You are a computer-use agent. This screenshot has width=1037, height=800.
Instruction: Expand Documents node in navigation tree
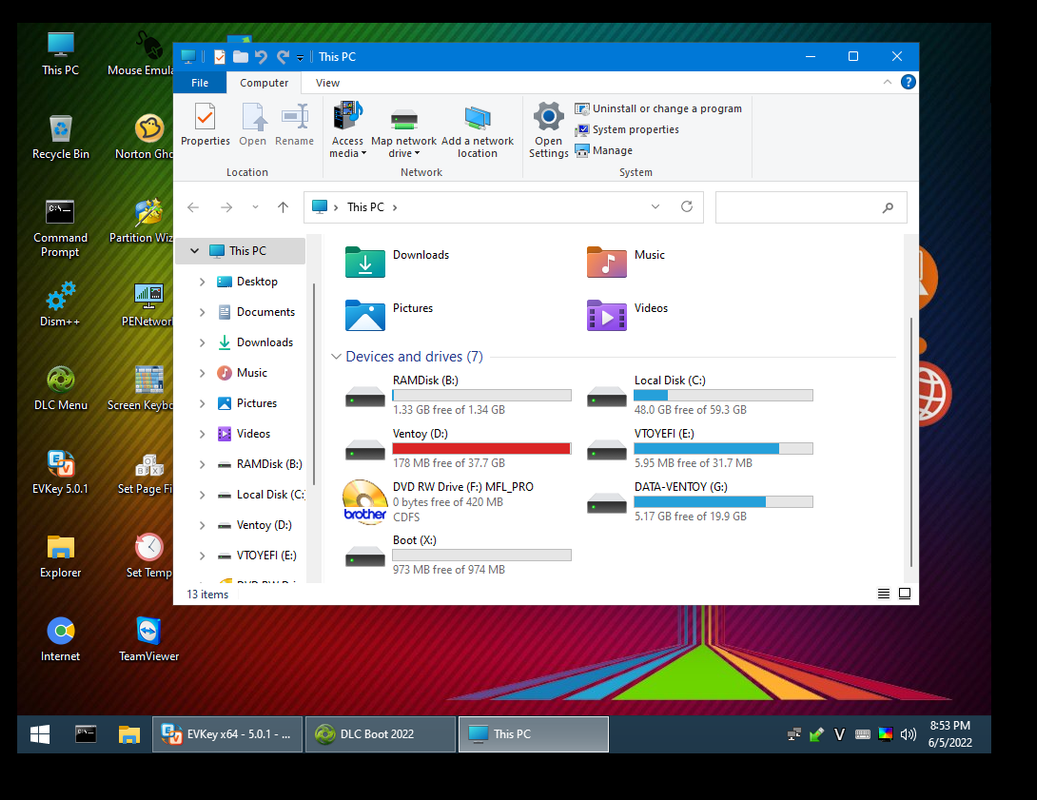202,312
